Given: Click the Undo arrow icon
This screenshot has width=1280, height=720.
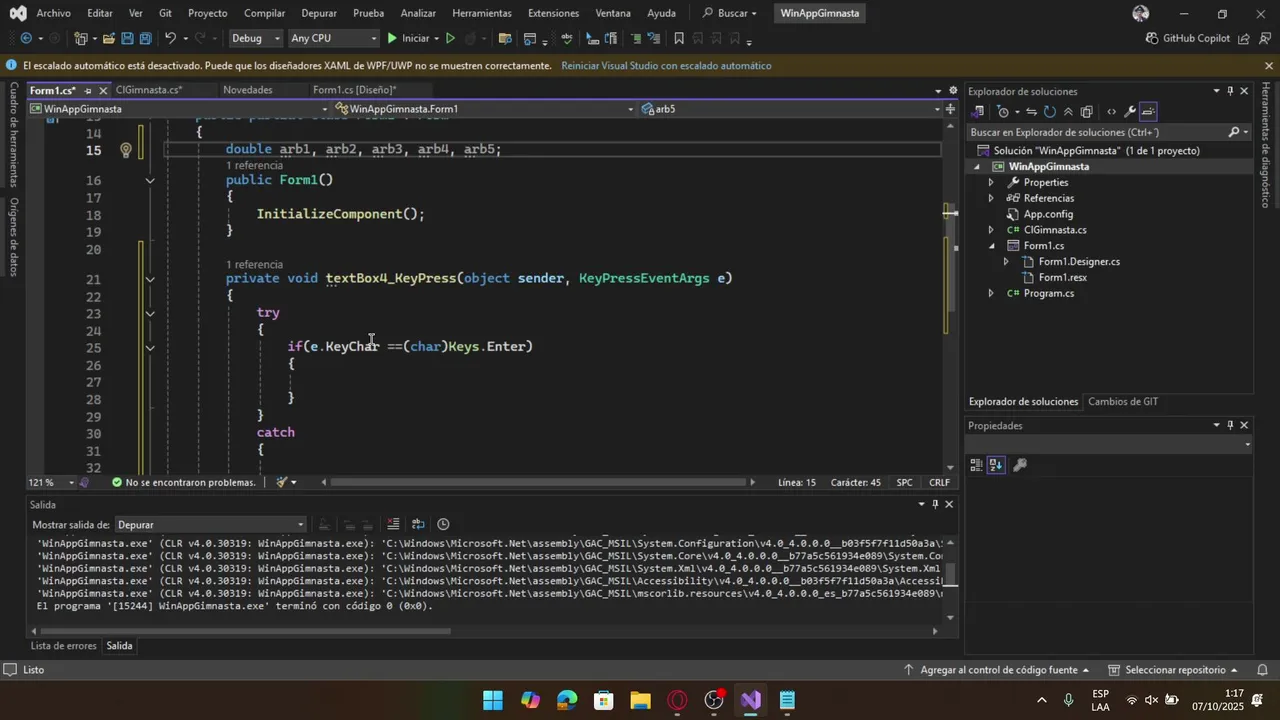Looking at the screenshot, I should tap(170, 38).
